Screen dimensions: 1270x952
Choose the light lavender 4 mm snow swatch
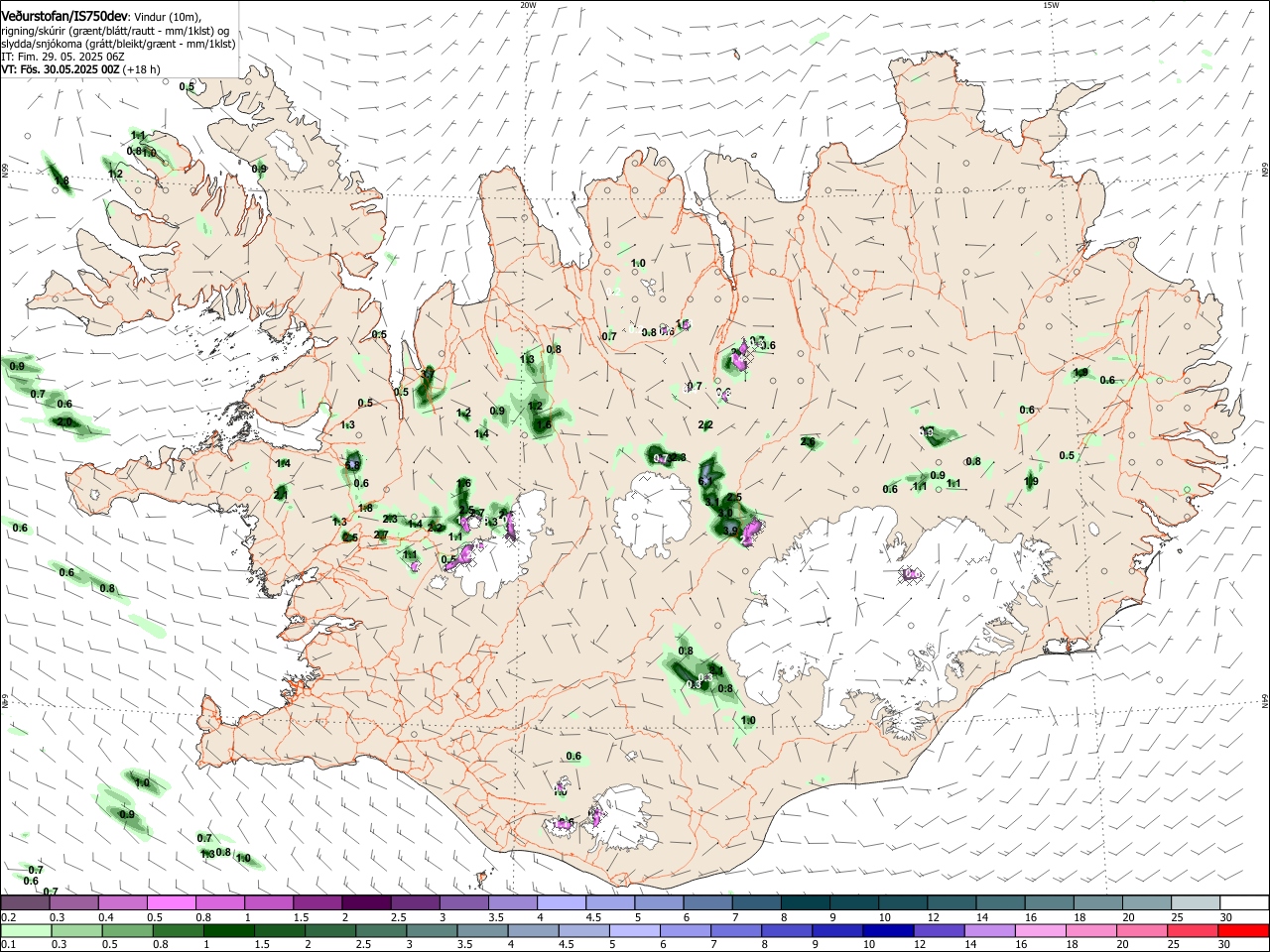(x=561, y=903)
